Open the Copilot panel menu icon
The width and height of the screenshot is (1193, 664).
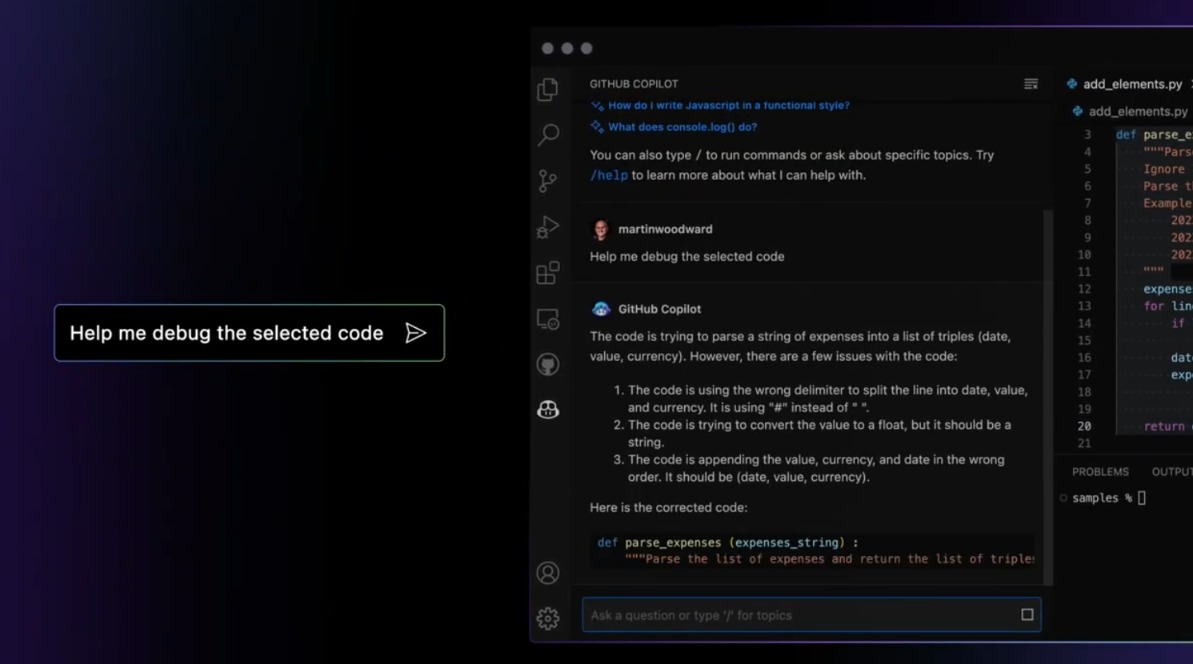point(1031,84)
